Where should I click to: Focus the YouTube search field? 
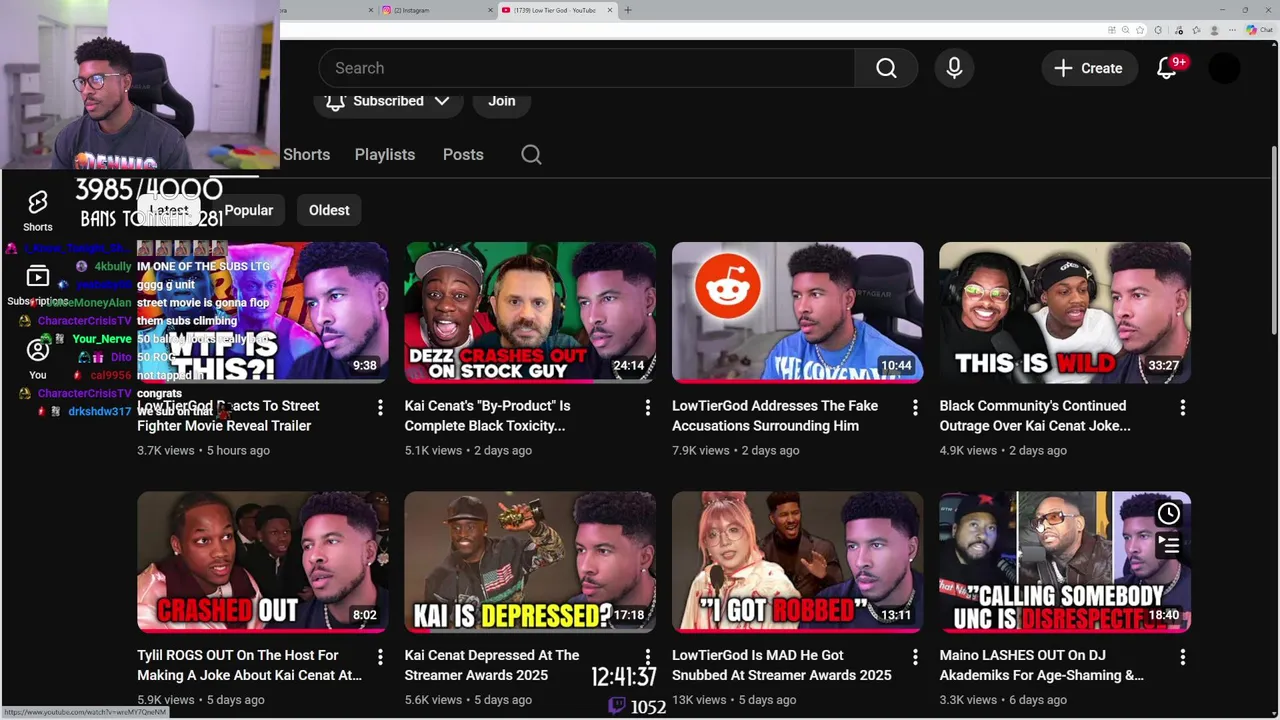pyautogui.click(x=587, y=68)
